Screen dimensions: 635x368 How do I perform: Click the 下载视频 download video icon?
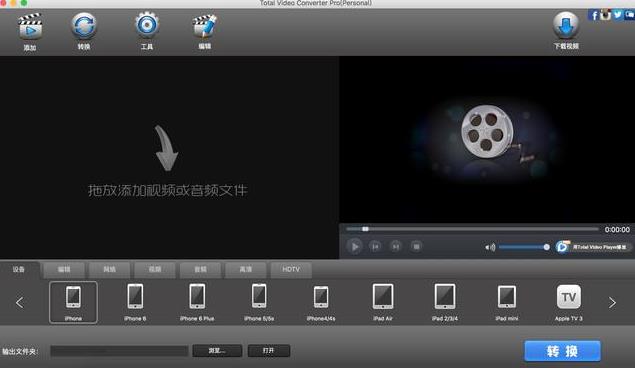coord(566,26)
